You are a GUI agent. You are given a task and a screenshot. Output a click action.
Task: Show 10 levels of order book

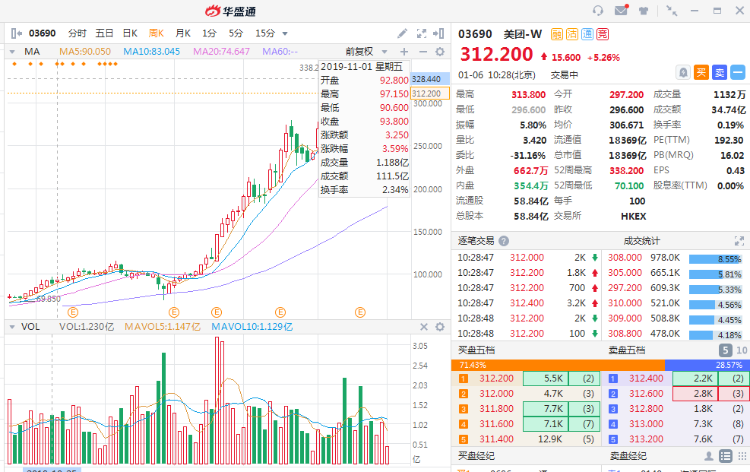742,350
